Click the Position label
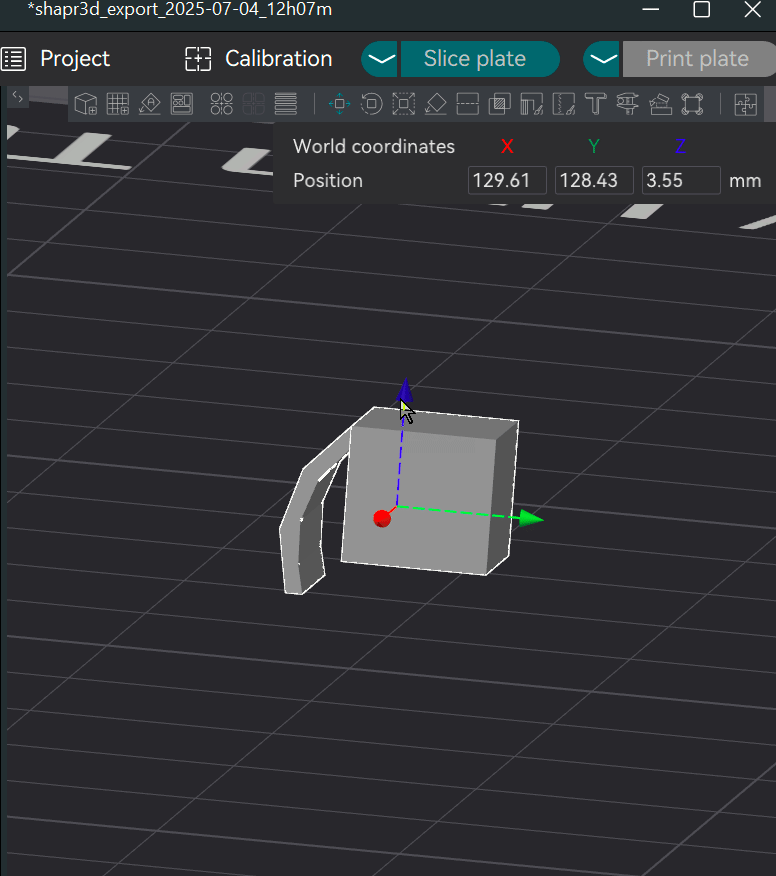 pyautogui.click(x=328, y=180)
